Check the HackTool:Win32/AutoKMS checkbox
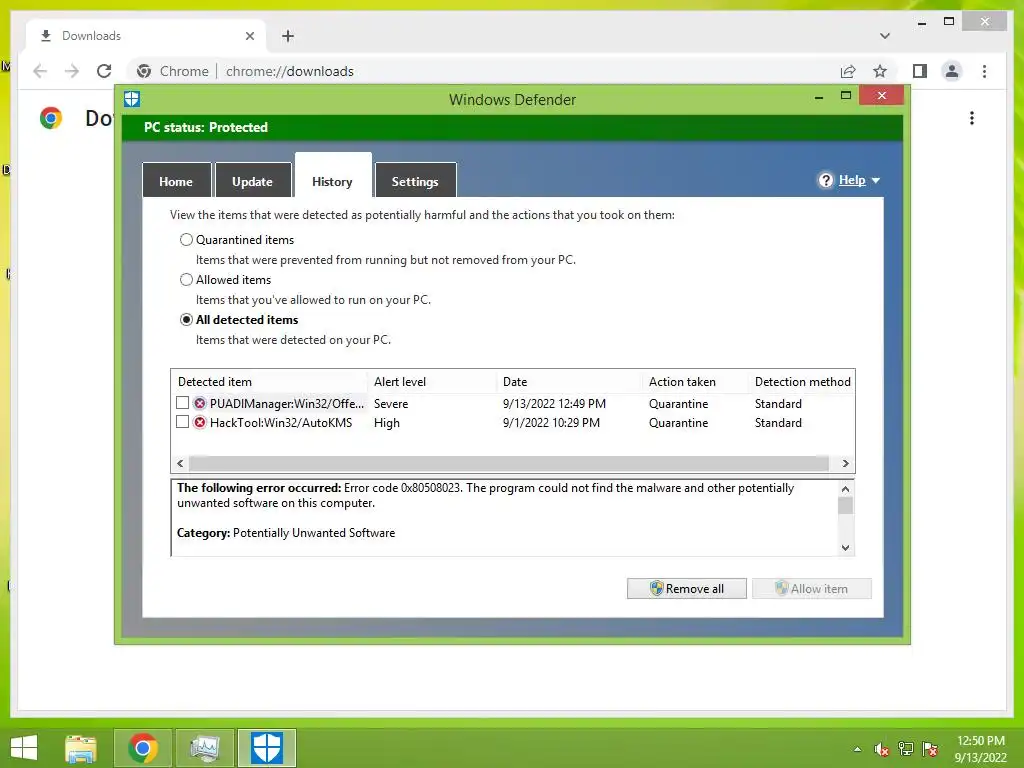 183,422
